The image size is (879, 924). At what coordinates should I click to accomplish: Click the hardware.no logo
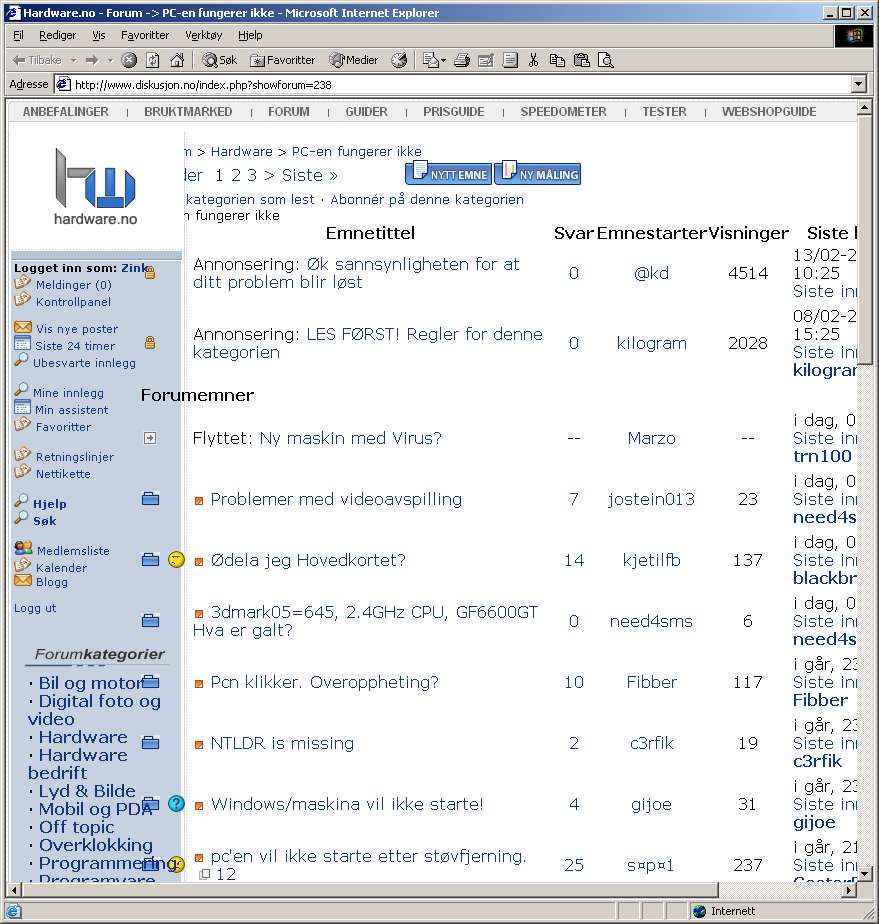[x=95, y=187]
